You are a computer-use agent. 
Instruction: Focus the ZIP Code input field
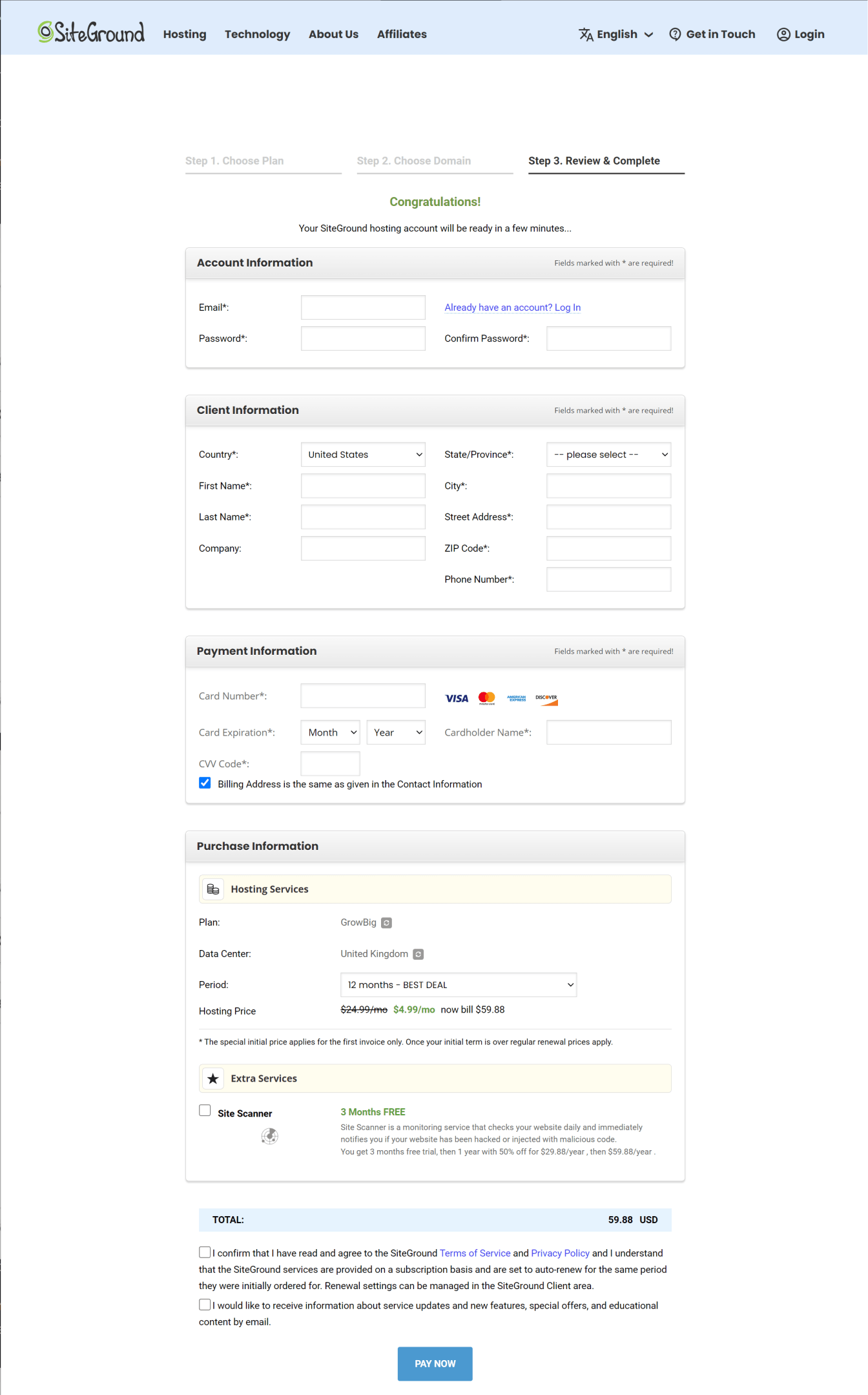(608, 548)
